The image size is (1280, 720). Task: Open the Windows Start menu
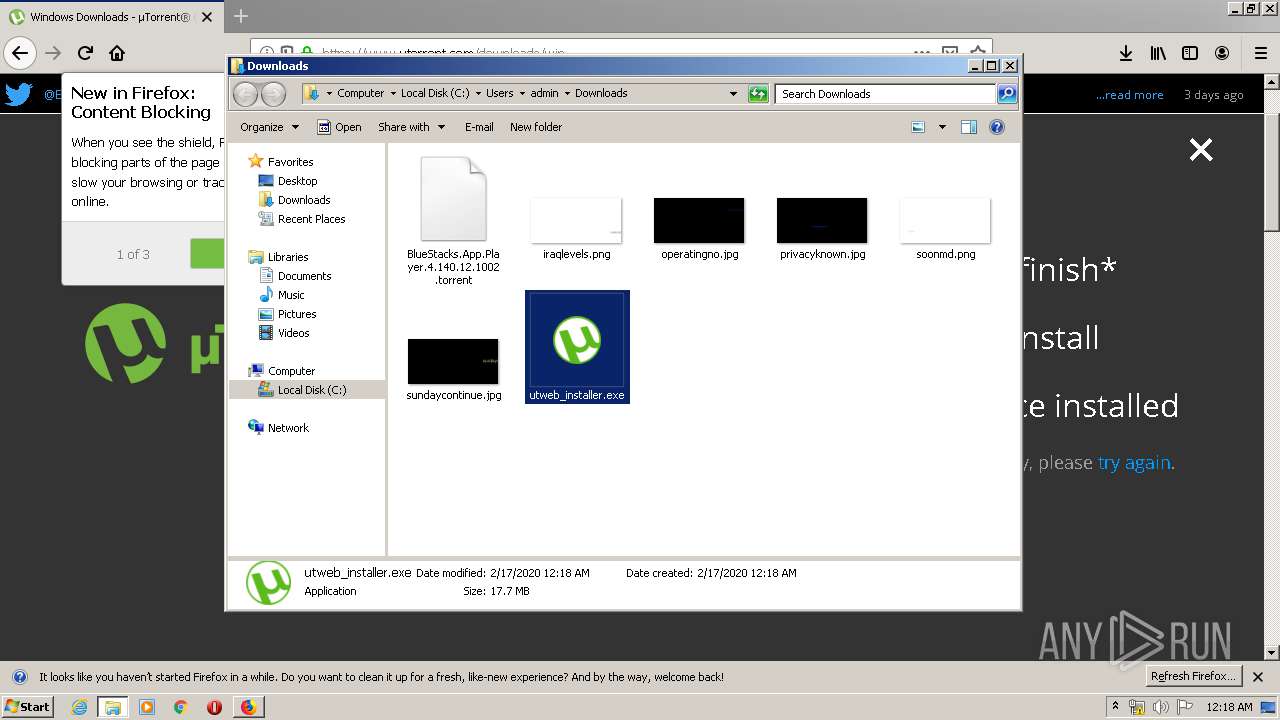(x=27, y=707)
